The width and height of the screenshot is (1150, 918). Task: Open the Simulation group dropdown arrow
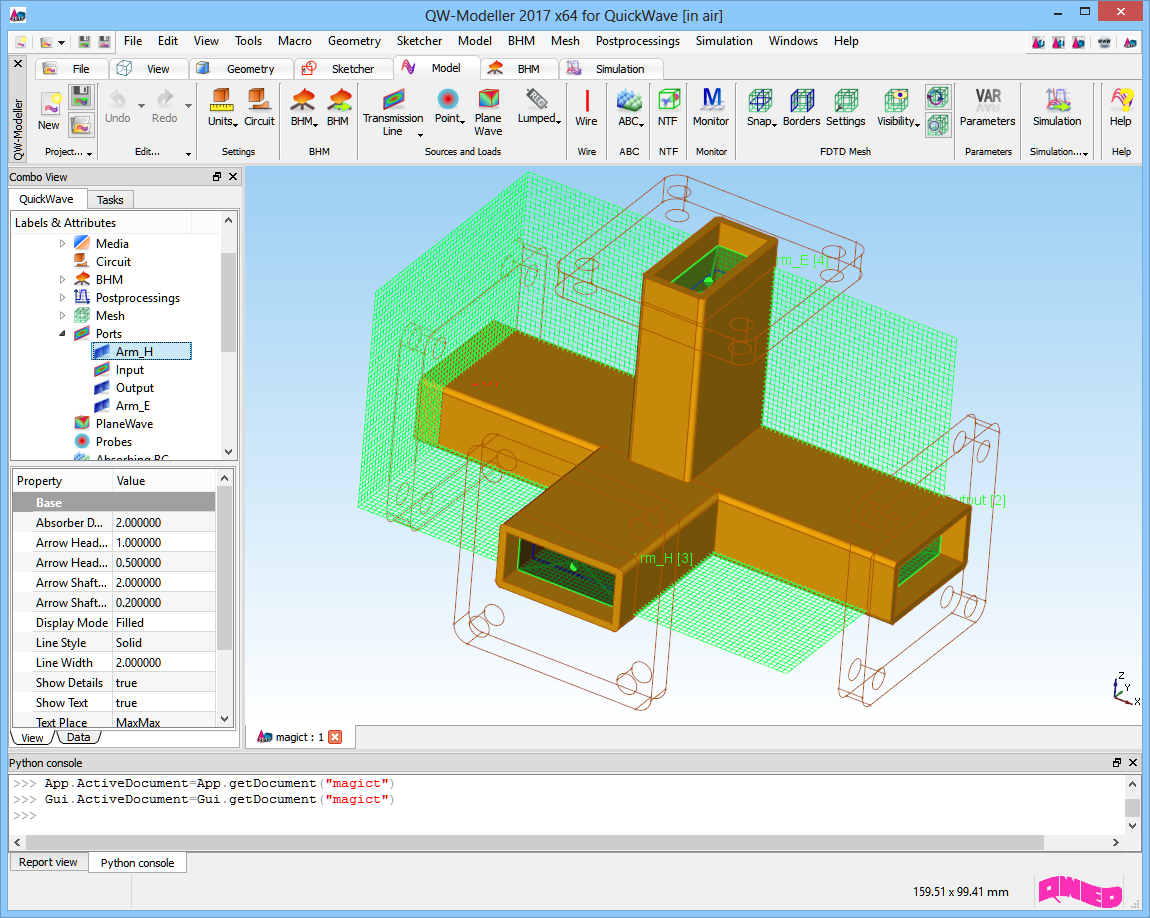pos(1085,153)
